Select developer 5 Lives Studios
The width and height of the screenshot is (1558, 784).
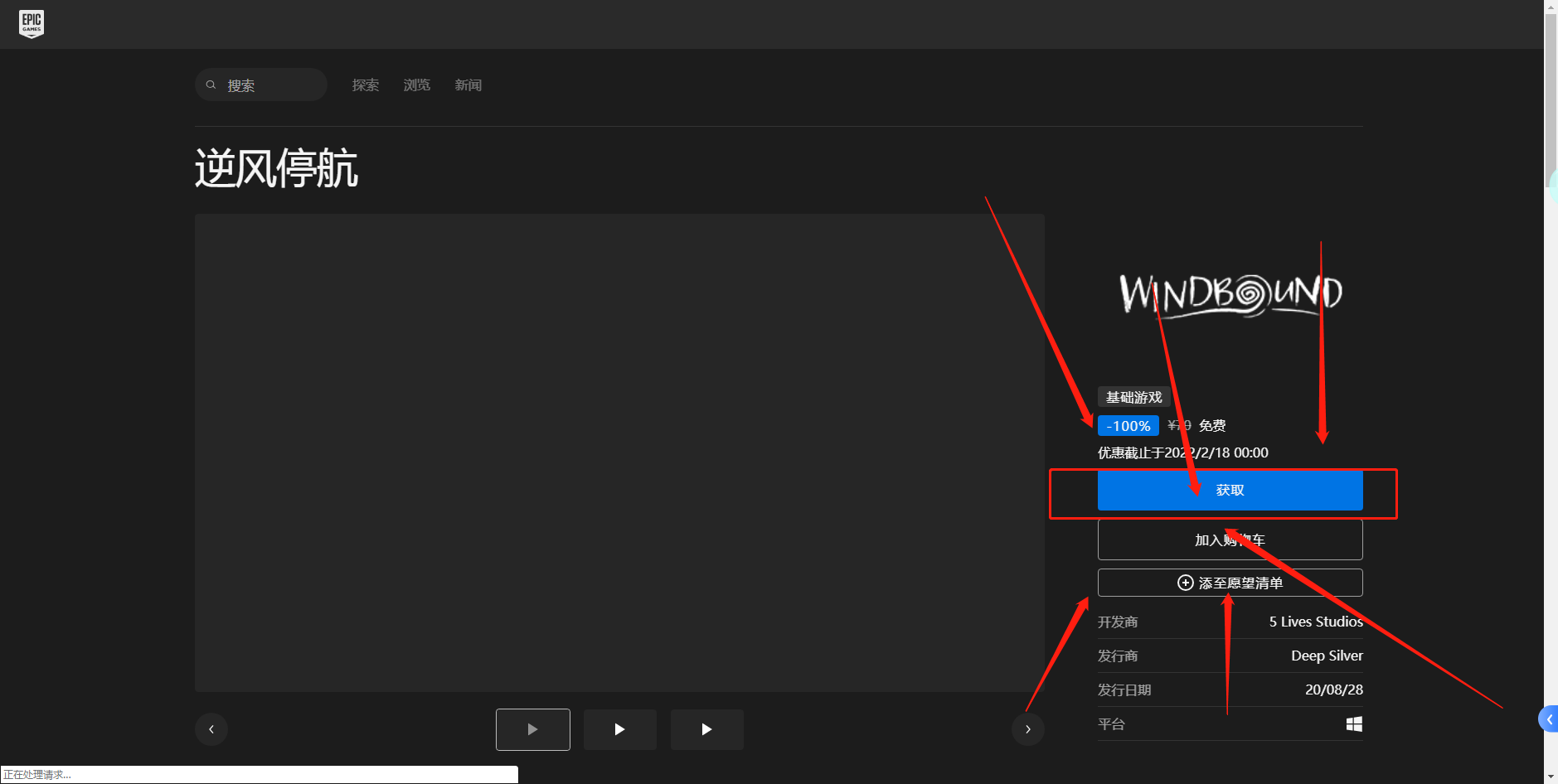click(1316, 622)
